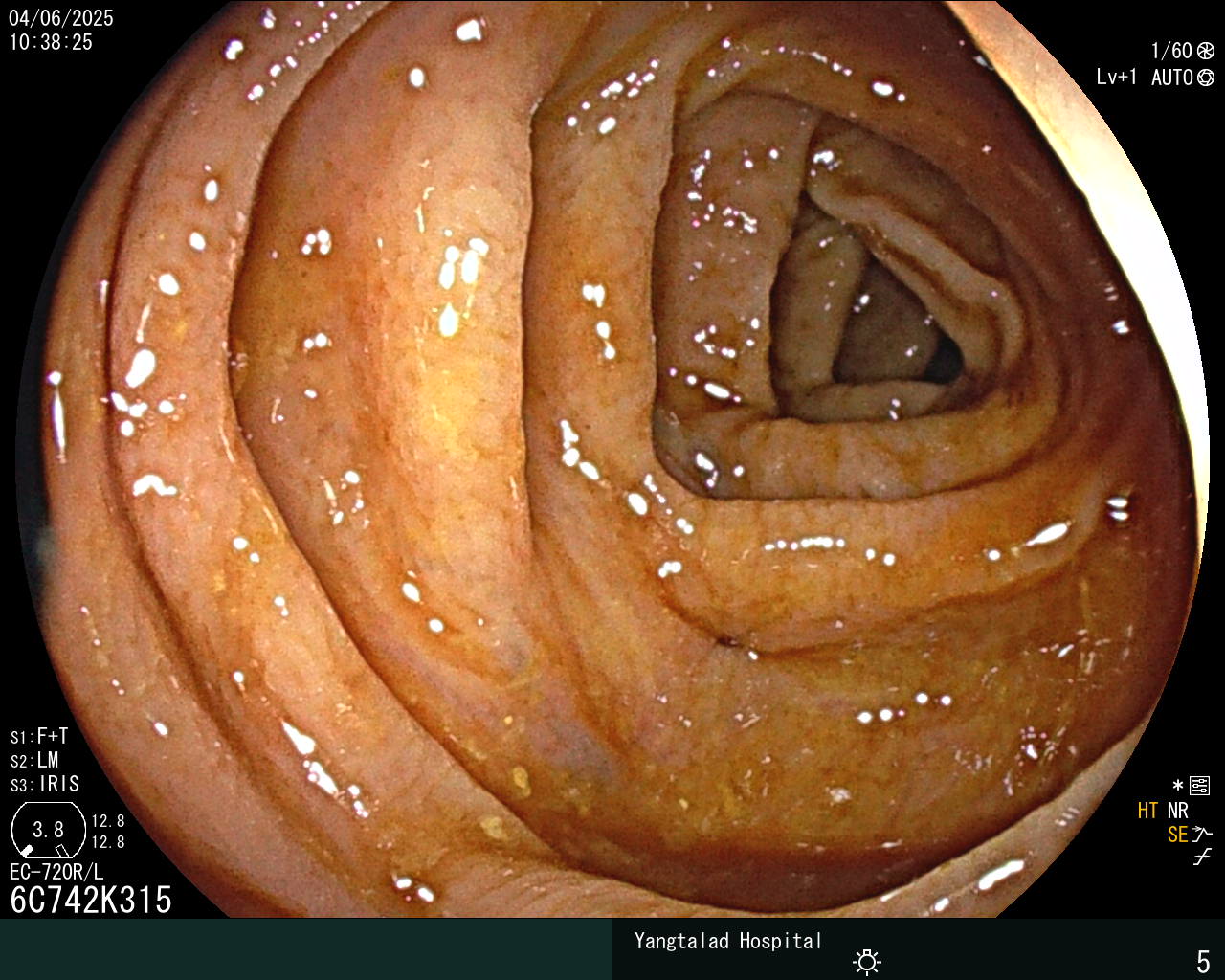
Task: Click the asterisk indicator beside the sliders icon
Action: pos(1178,786)
